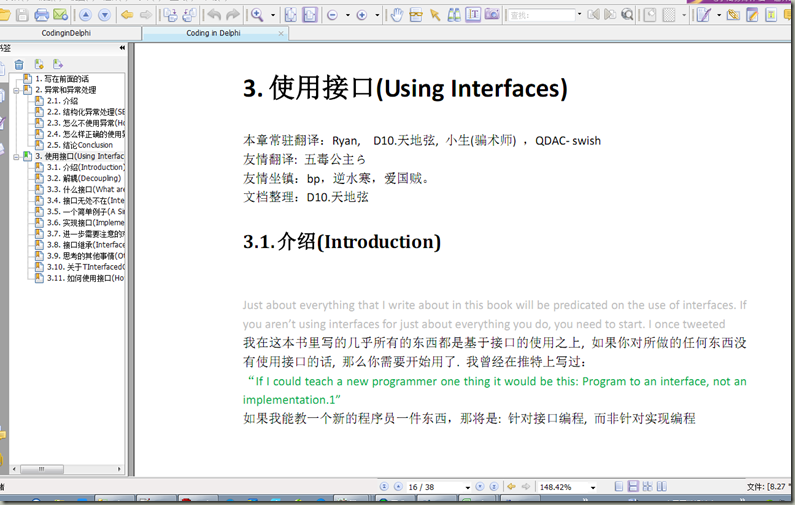Click the pencil annotation tool icon
This screenshot has width=795, height=505.
(x=703, y=15)
